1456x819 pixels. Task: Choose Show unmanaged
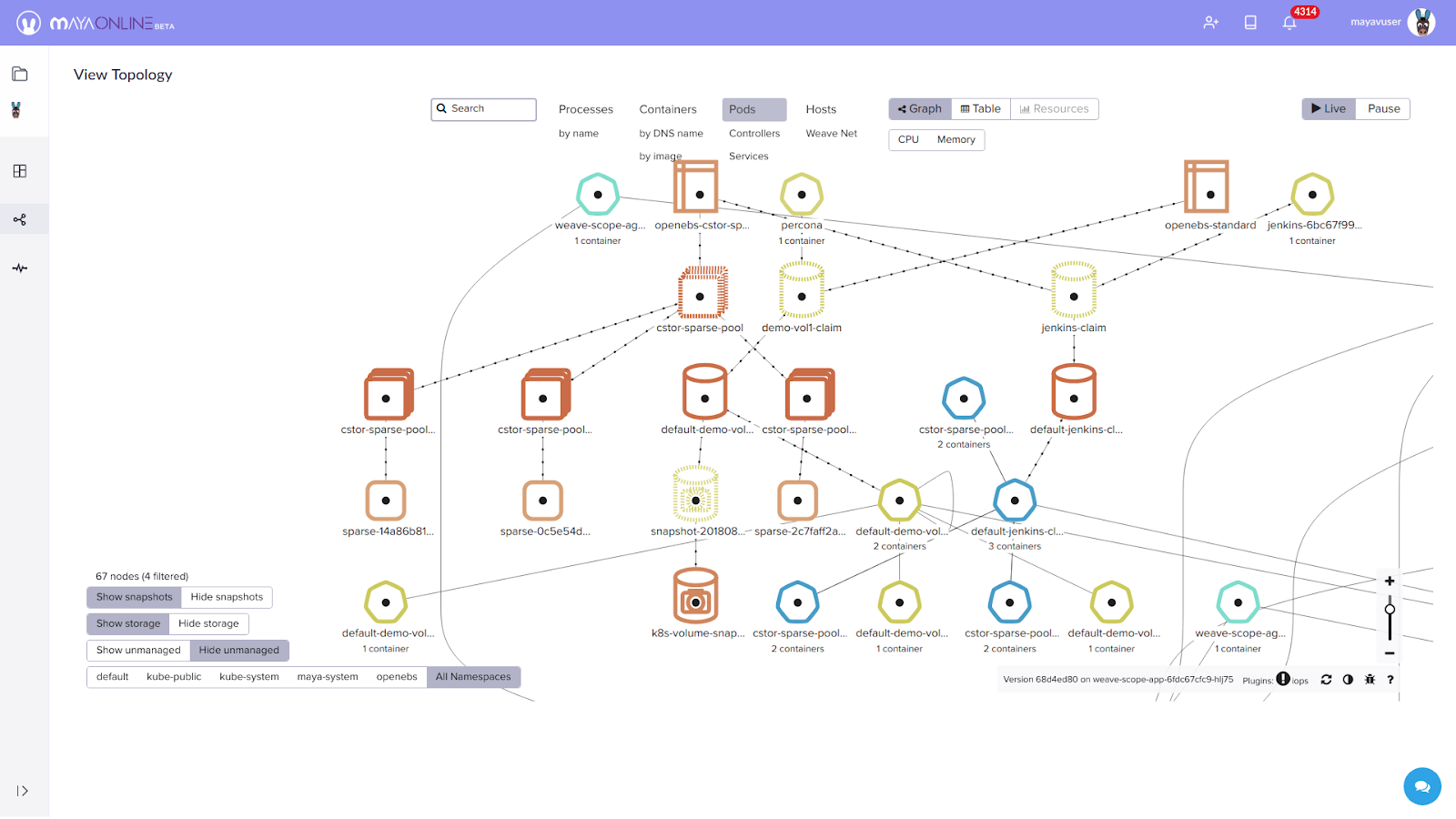(138, 651)
